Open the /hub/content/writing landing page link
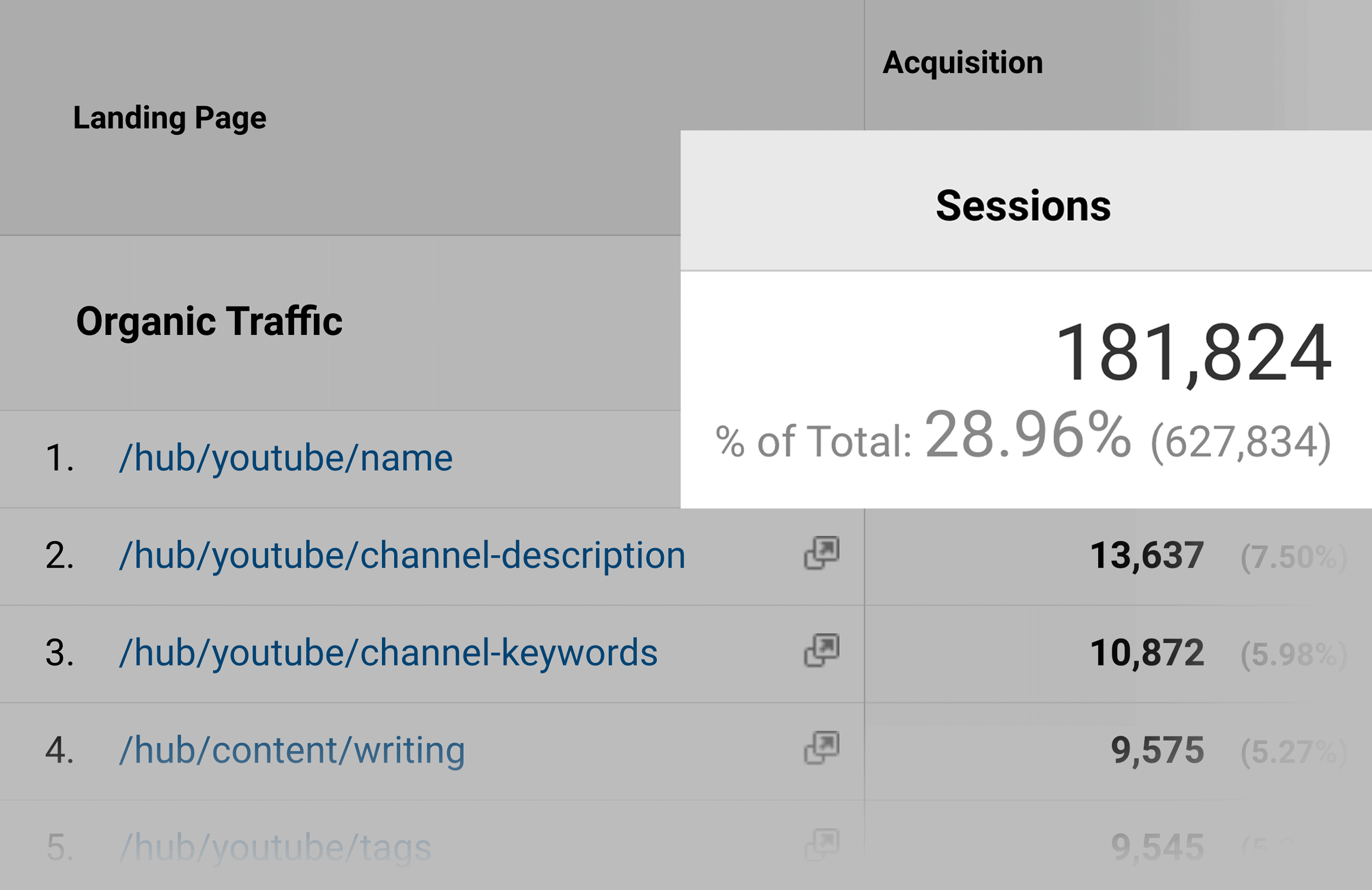This screenshot has width=1372, height=890. pos(292,751)
